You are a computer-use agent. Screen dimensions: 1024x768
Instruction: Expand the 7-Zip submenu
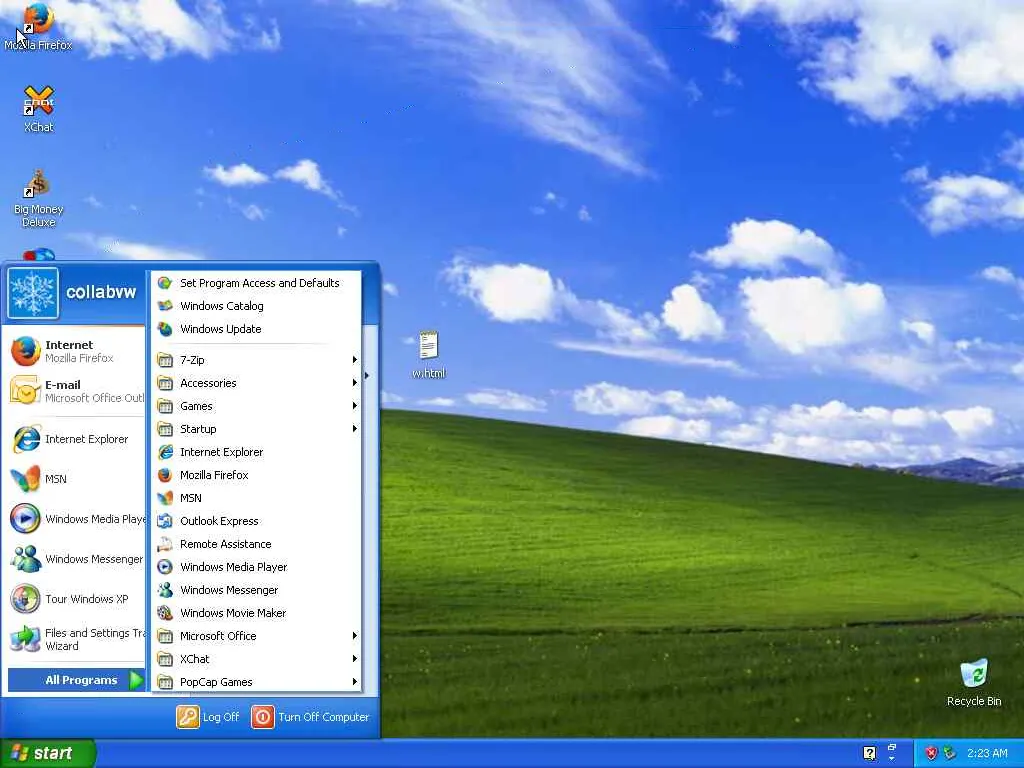pos(257,360)
